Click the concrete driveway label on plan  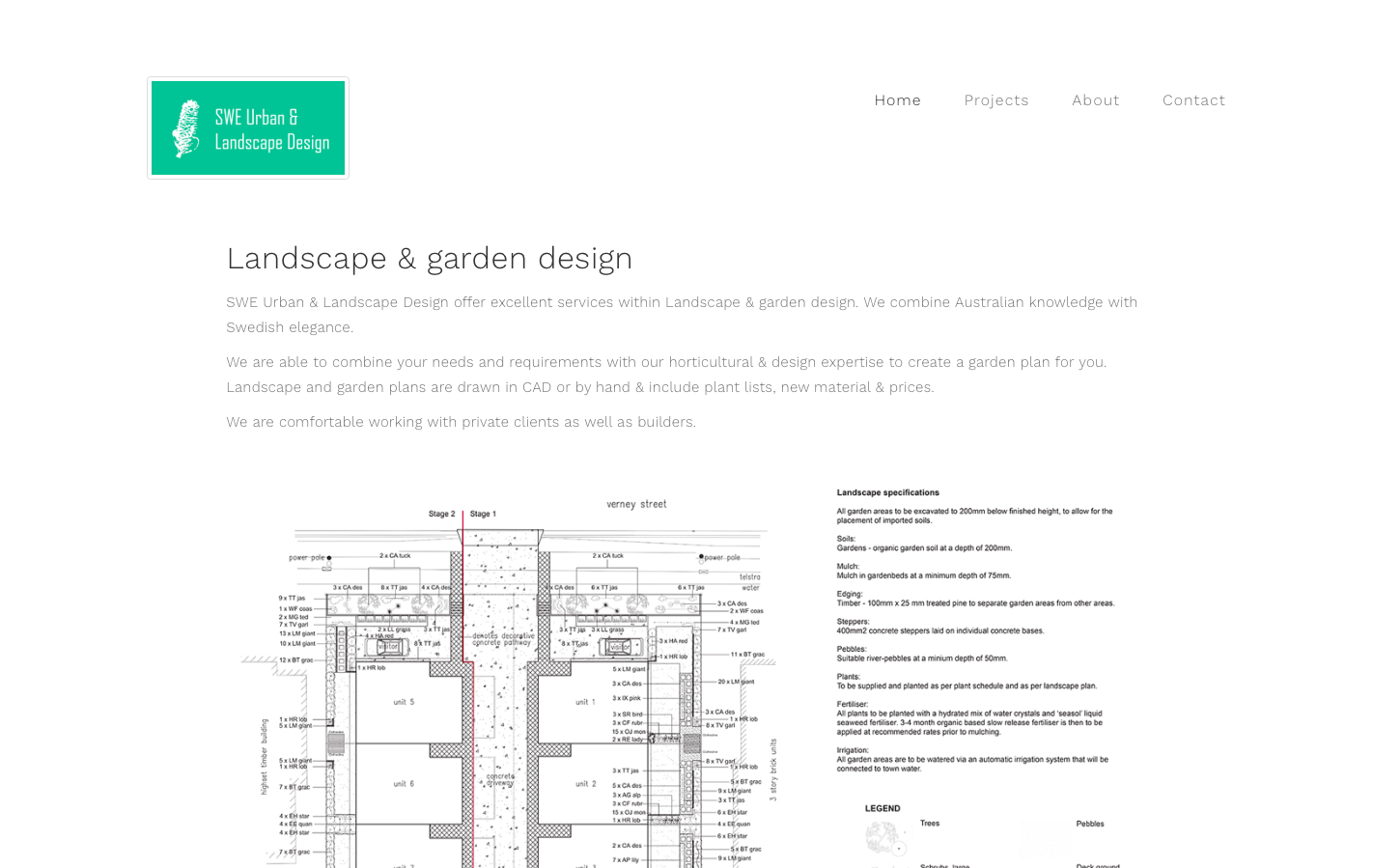point(500,779)
